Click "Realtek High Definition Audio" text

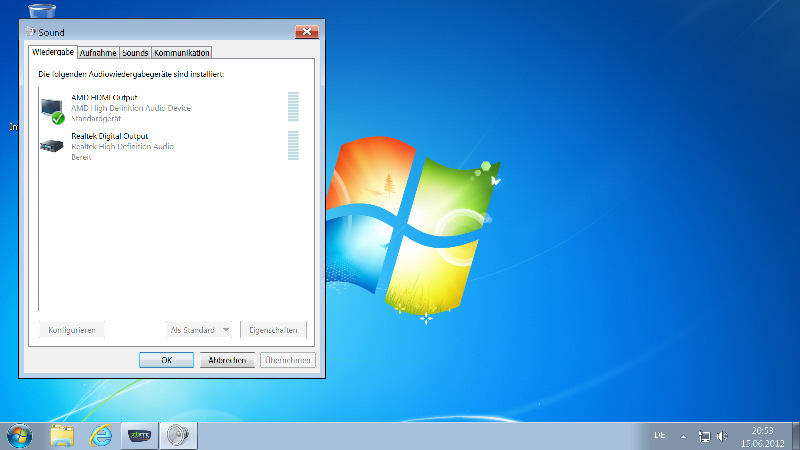(122, 146)
